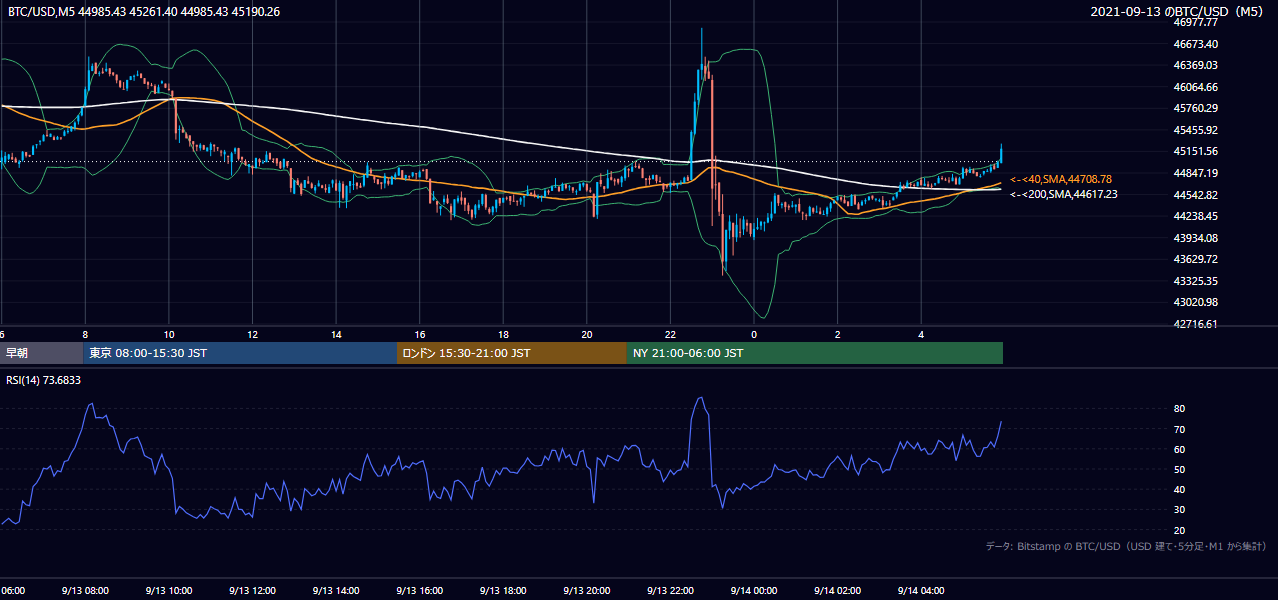Image resolution: width=1278 pixels, height=600 pixels.
Task: Click the 9/13 18:00 bottom time label
Action: point(503,591)
